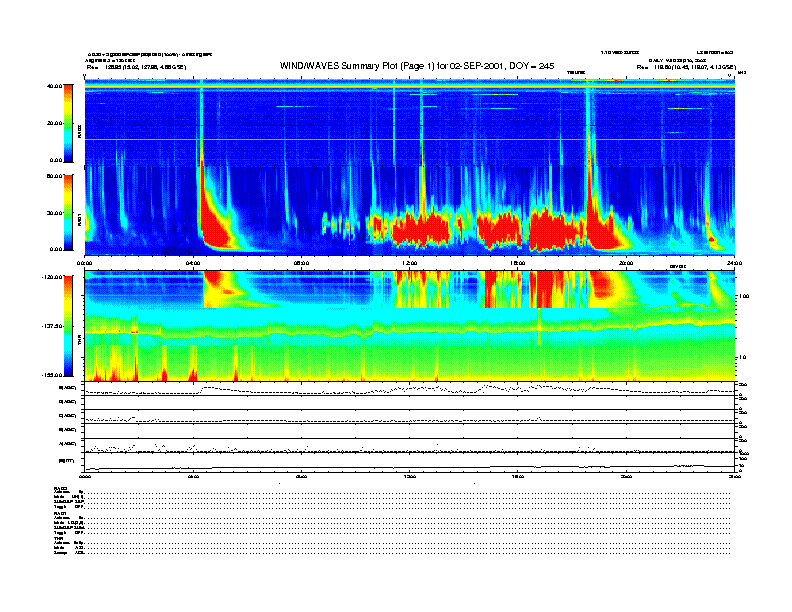The height and width of the screenshot is (612, 792).
Task: Click the black horizontal line in the RAD2 panel
Action: (410, 125)
